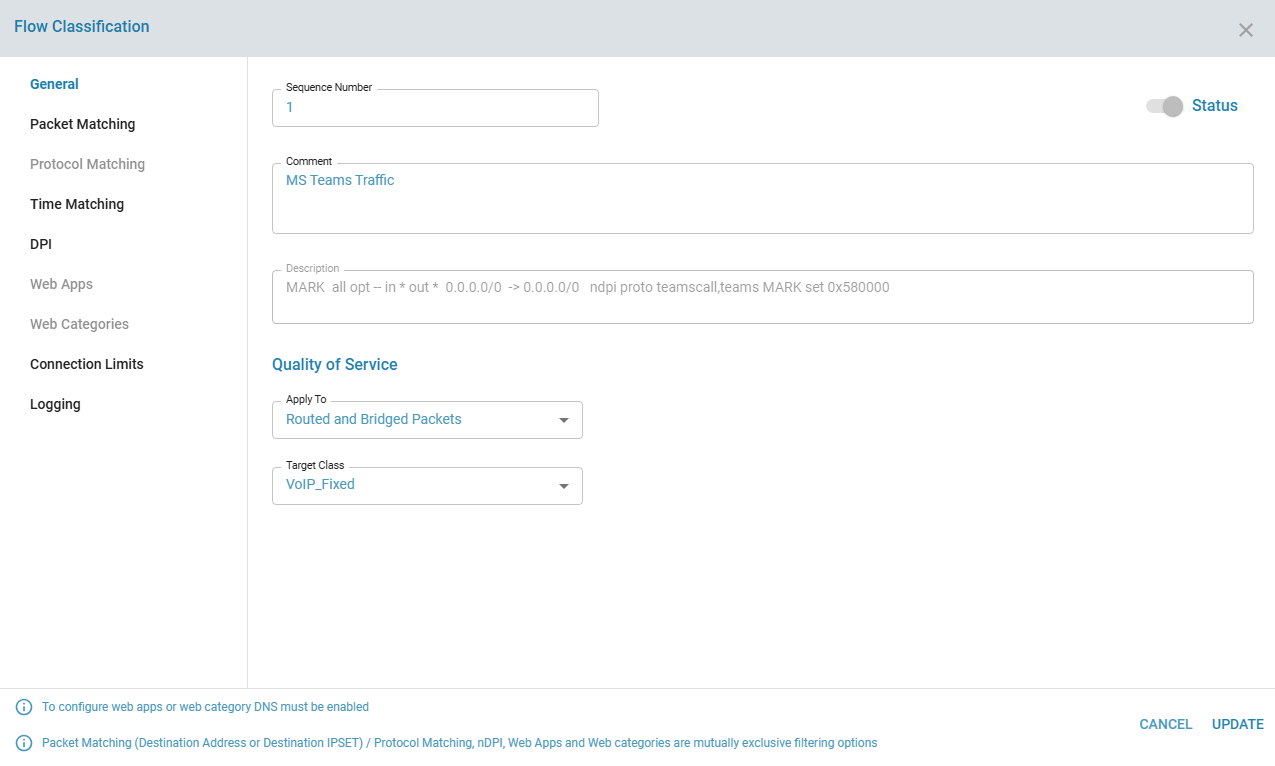The height and width of the screenshot is (766, 1275).
Task: Select the DPI section
Action: 40,243
